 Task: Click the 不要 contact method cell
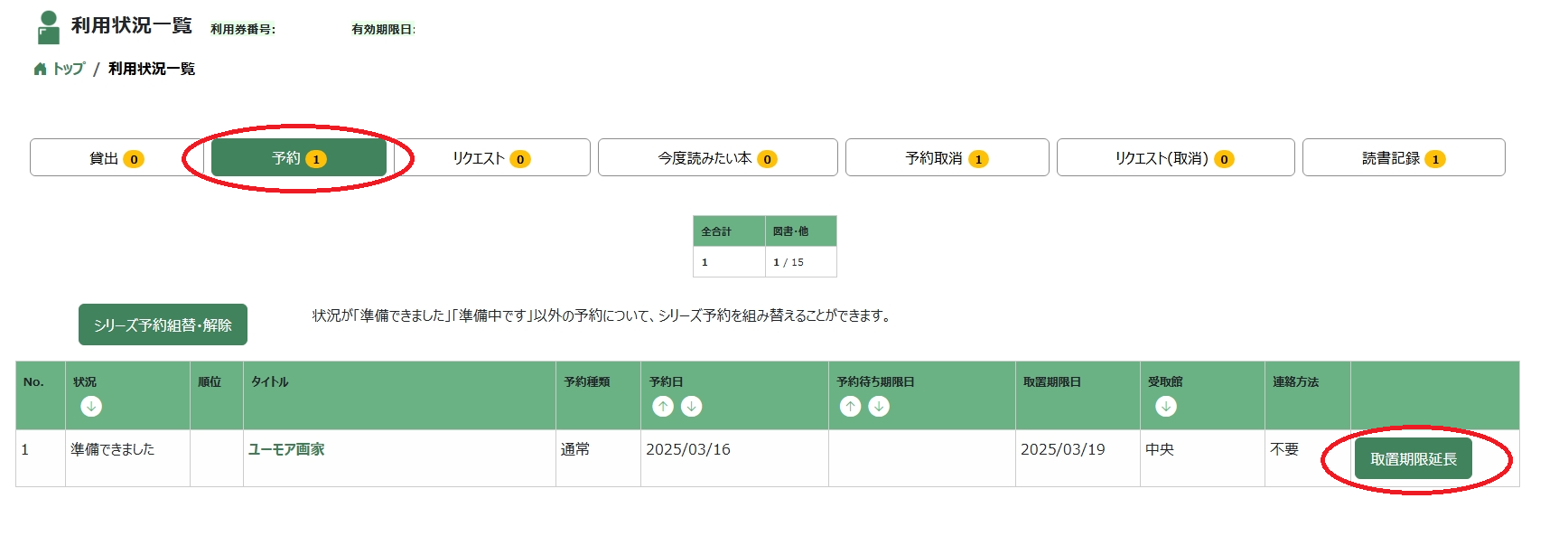[x=1308, y=458]
